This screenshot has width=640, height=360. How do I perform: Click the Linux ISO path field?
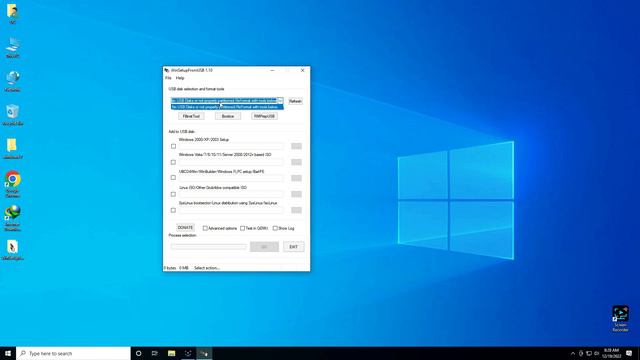[x=231, y=194]
